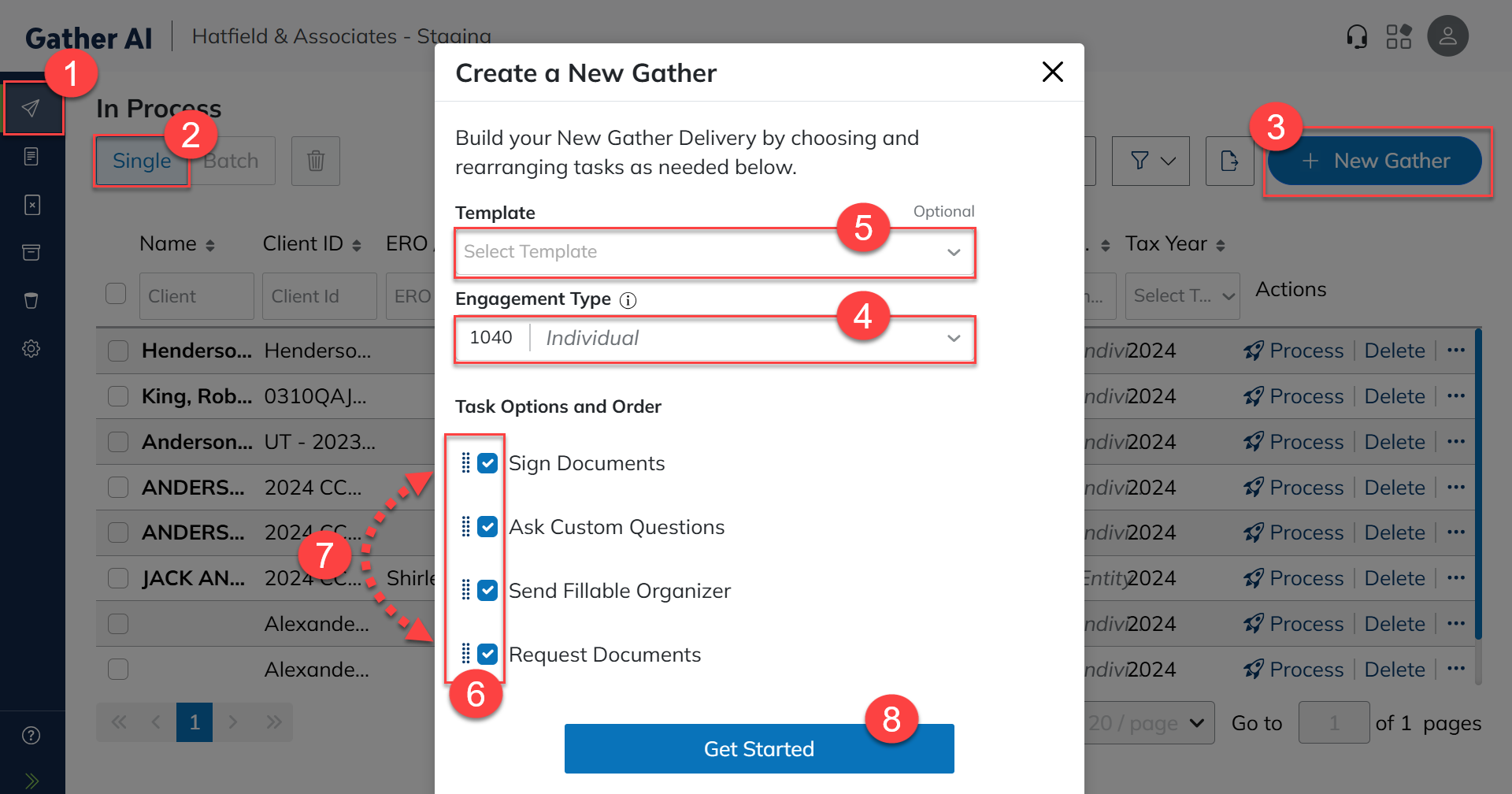1512x794 pixels.
Task: Click the Get Started button
Action: click(x=758, y=748)
